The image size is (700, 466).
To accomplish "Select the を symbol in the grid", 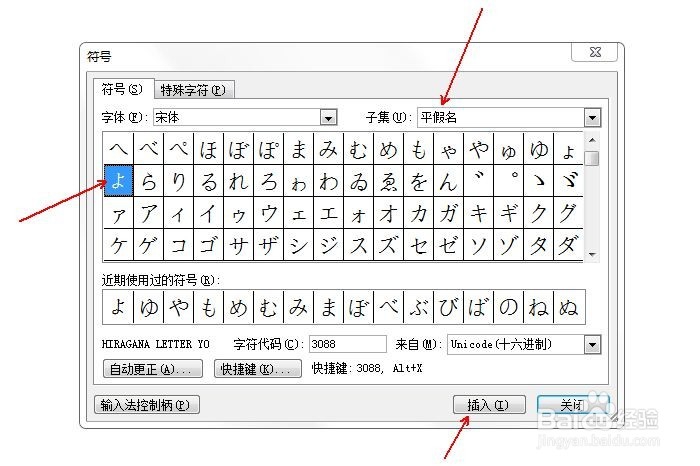I will (x=418, y=181).
